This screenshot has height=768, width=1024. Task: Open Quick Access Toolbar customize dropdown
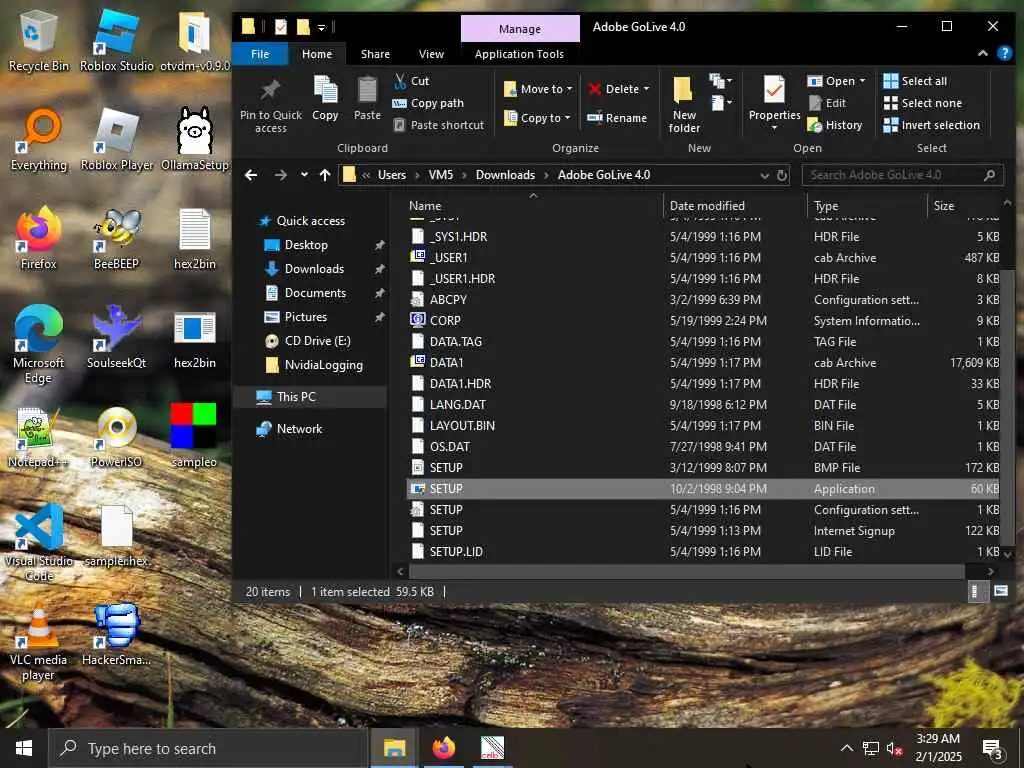click(x=321, y=27)
